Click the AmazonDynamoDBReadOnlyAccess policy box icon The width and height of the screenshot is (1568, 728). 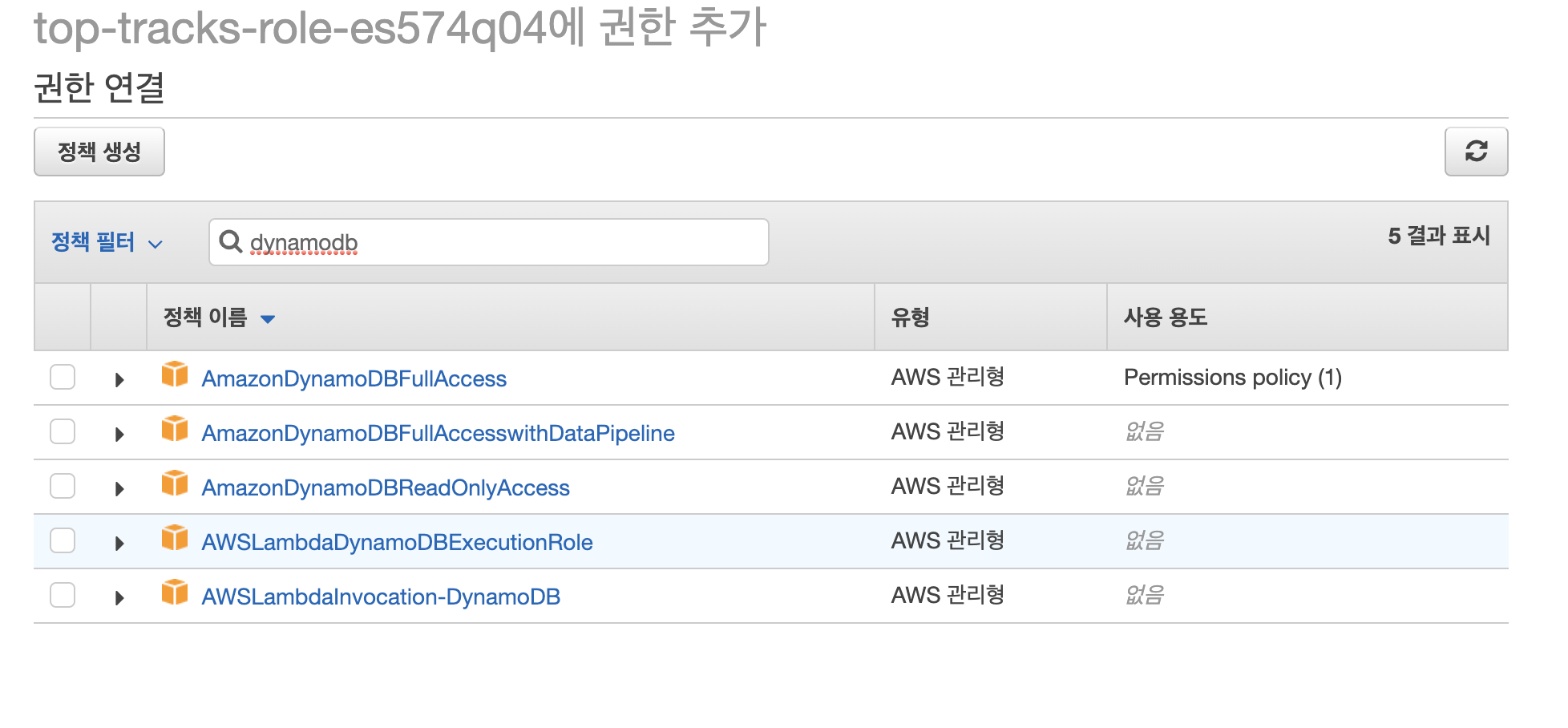175,483
